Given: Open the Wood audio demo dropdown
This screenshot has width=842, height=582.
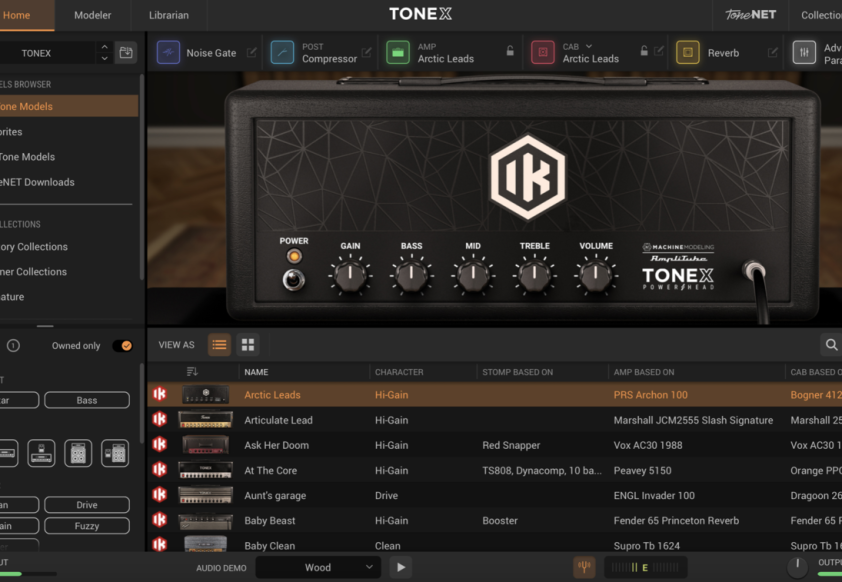Looking at the screenshot, I should pyautogui.click(x=318, y=567).
